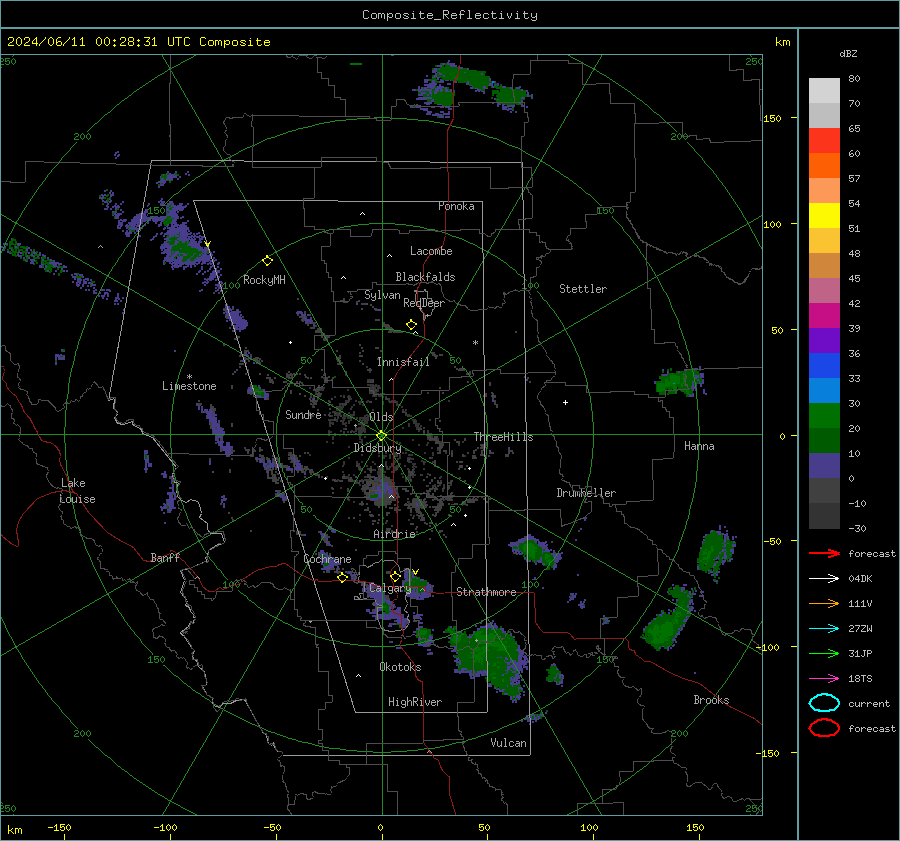Click the ThreeHills label
Image resolution: width=900 pixels, height=841 pixels.
click(x=503, y=437)
